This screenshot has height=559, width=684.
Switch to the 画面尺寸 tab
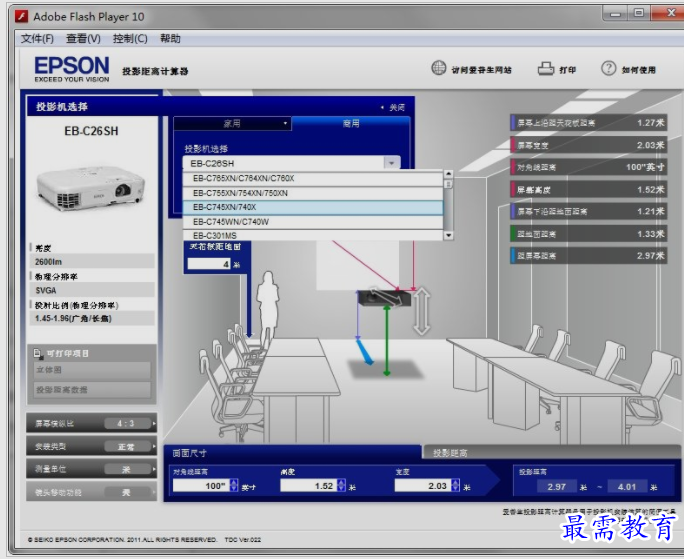pos(292,453)
